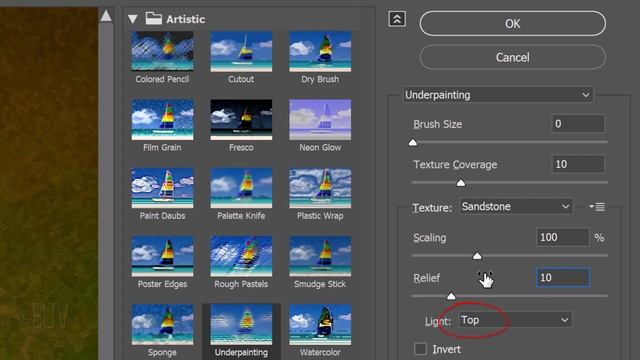Adjust the Scaling slider handle

(x=477, y=256)
